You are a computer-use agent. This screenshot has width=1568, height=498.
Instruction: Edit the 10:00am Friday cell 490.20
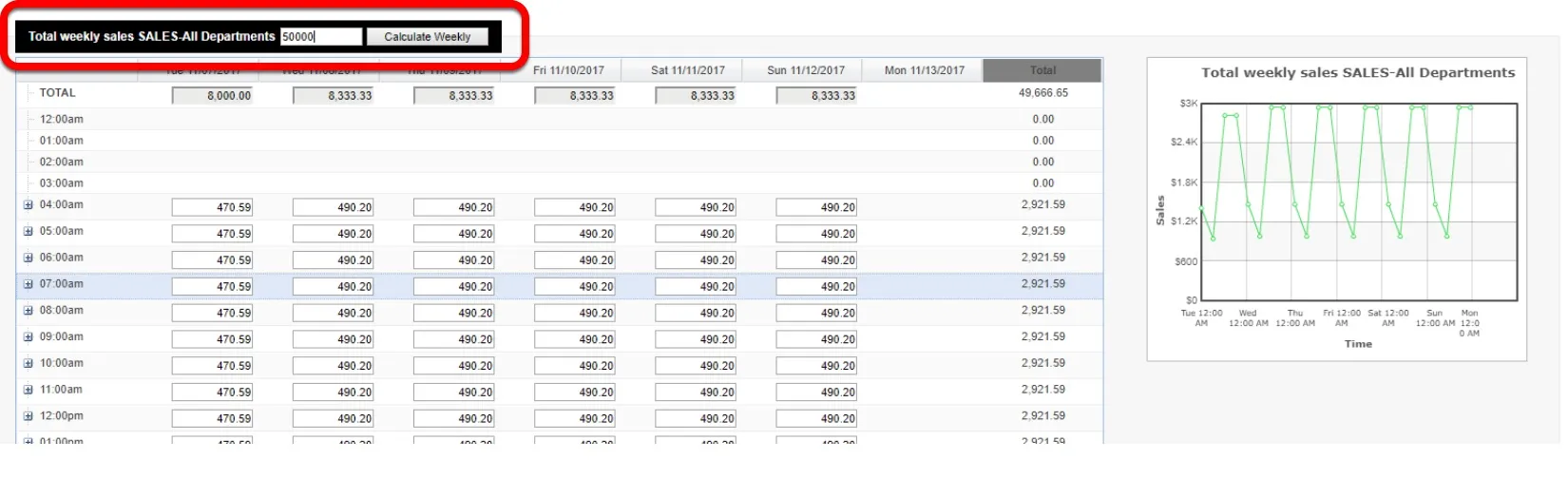pos(574,366)
